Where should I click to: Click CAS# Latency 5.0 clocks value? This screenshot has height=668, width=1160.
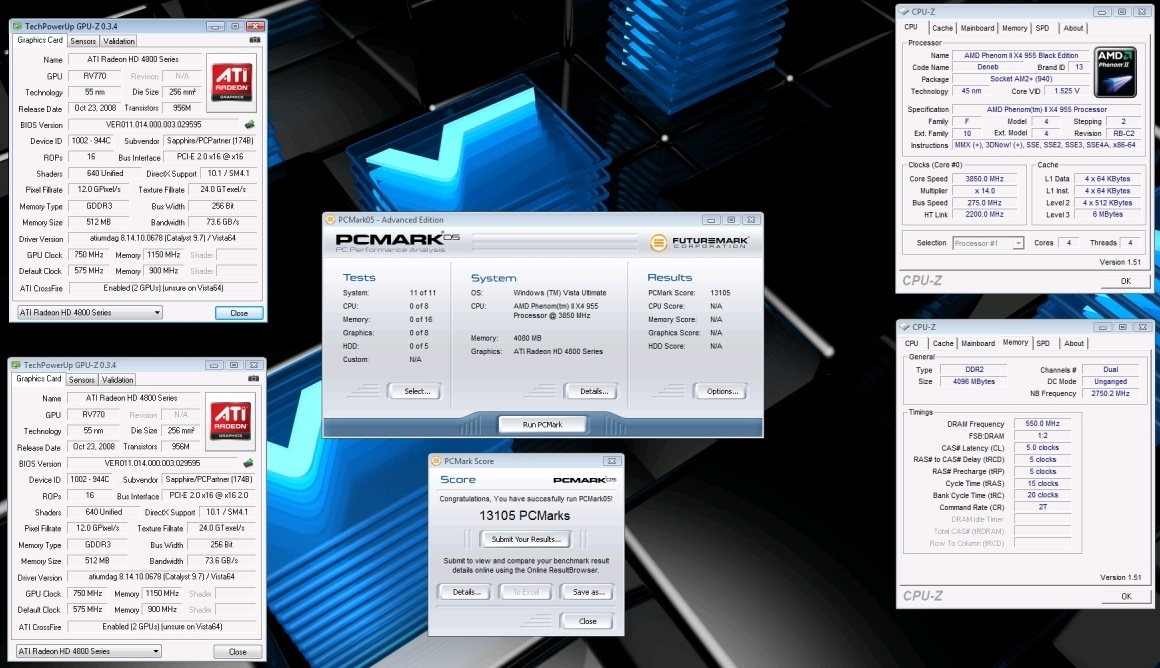pyautogui.click(x=1042, y=448)
